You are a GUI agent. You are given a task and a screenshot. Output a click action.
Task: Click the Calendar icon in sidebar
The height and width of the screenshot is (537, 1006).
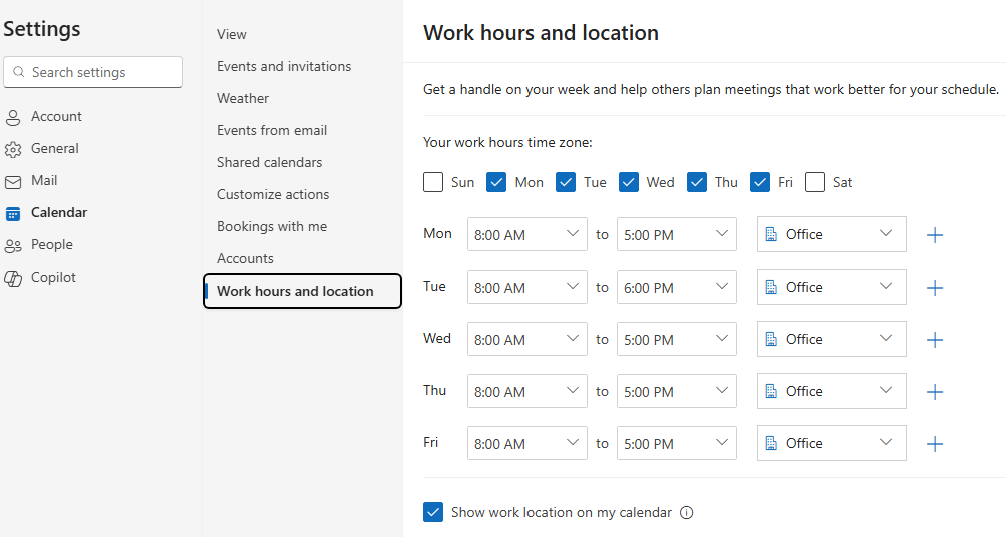[13, 214]
